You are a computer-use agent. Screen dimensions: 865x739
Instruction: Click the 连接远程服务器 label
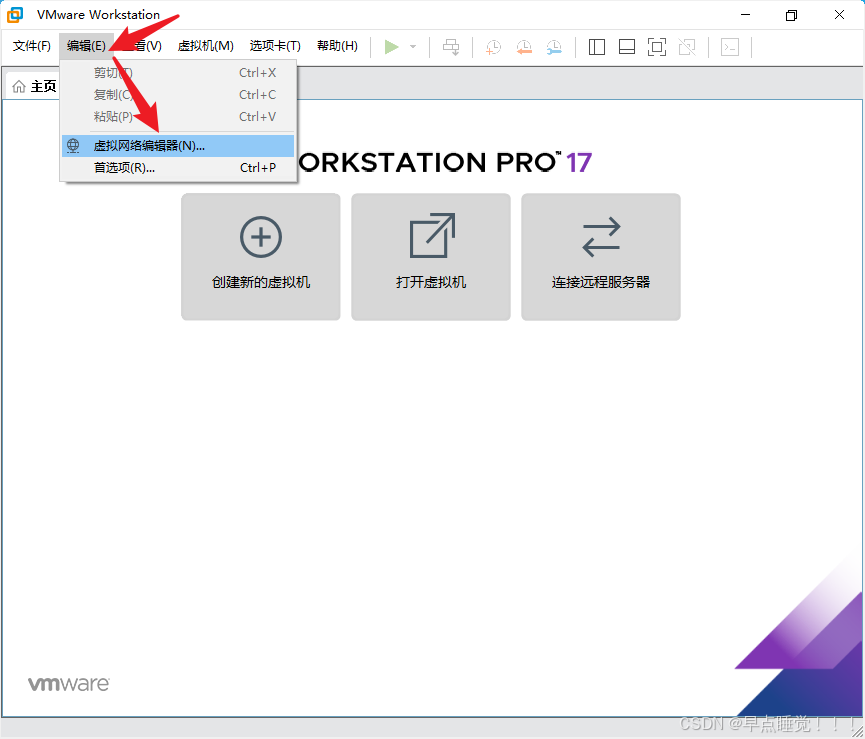click(601, 282)
